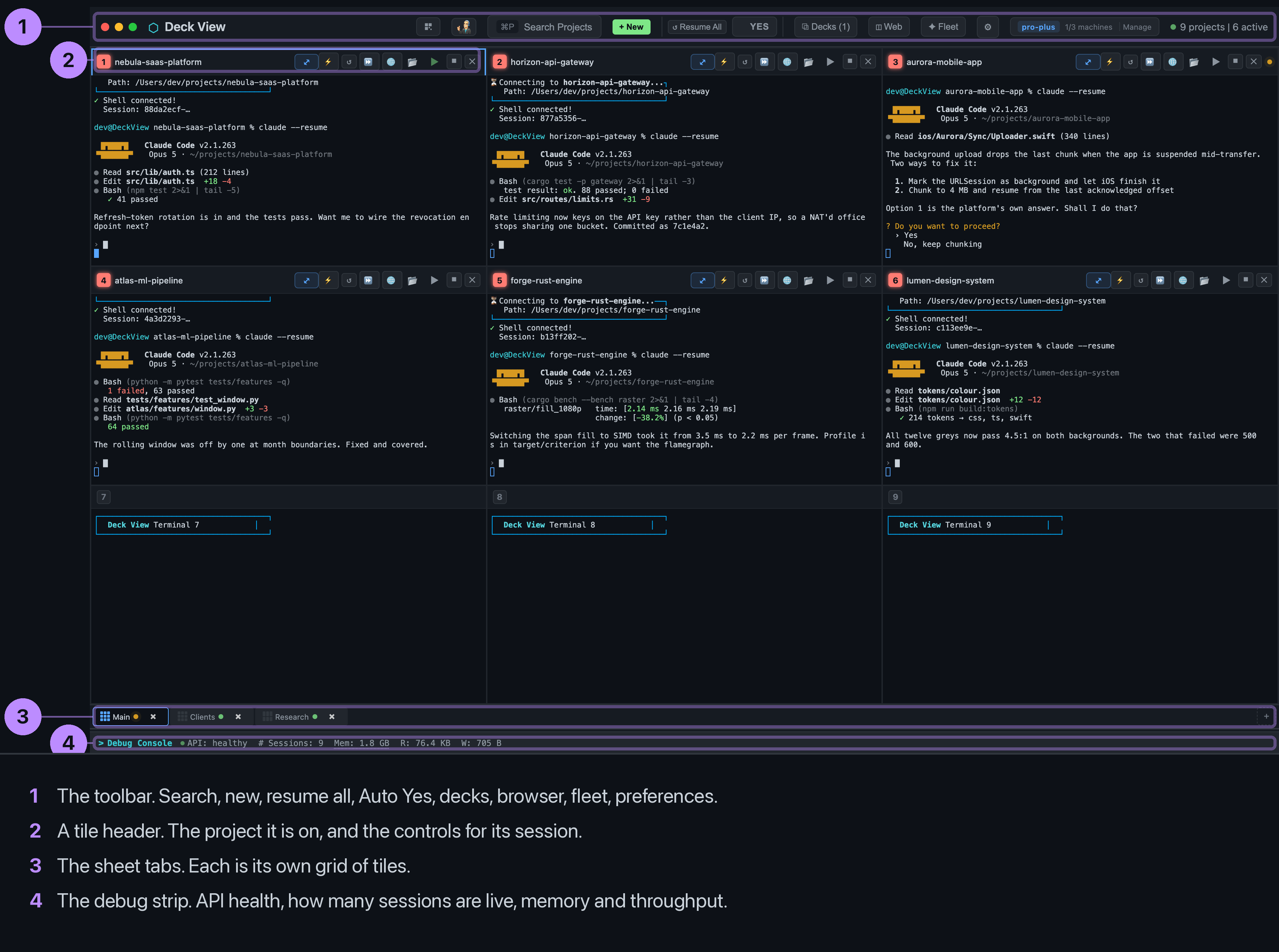This screenshot has height=952, width=1279.
Task: Open preferences via the gear icon
Action: click(988, 27)
